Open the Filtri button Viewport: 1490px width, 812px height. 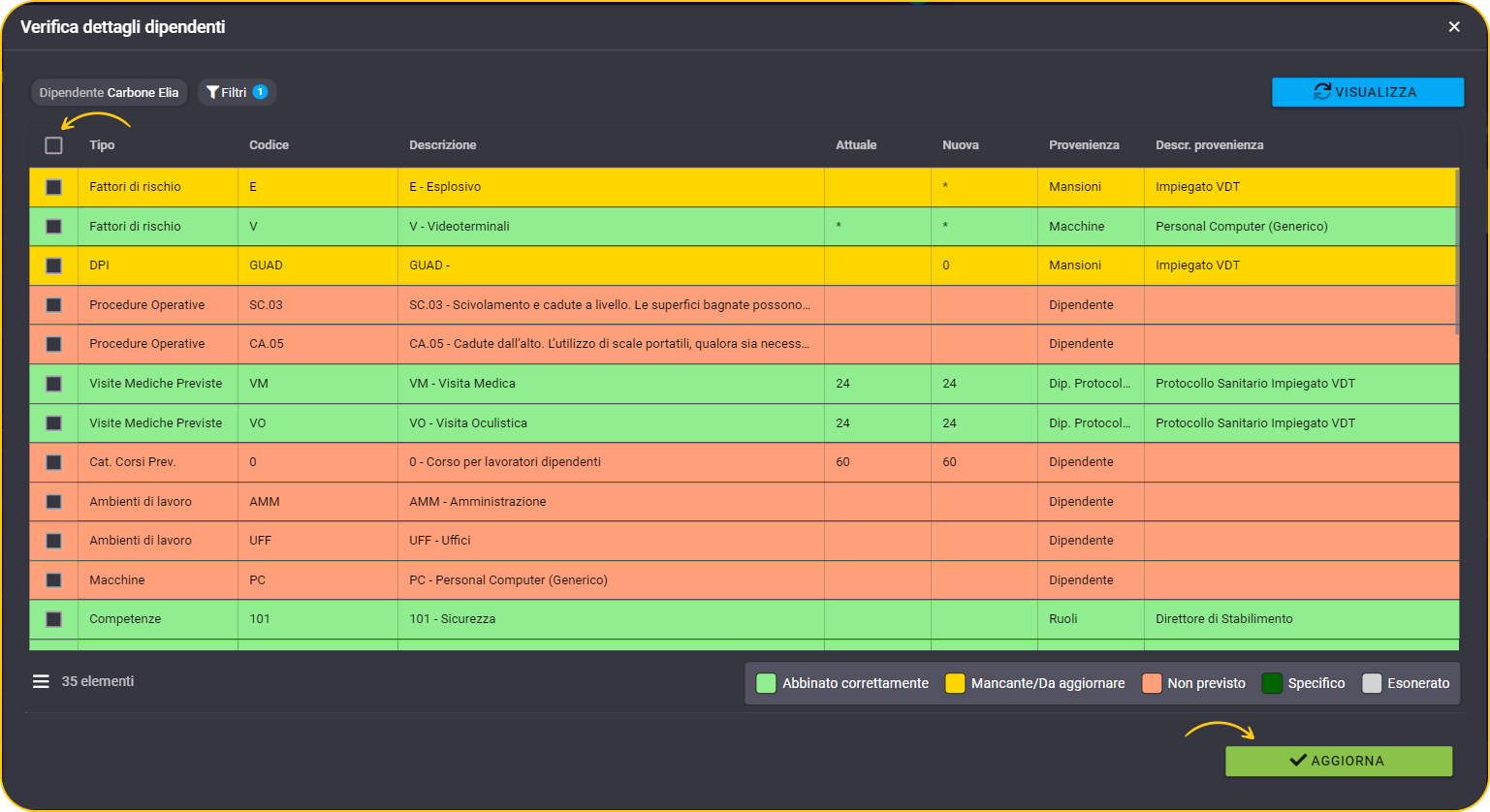238,92
